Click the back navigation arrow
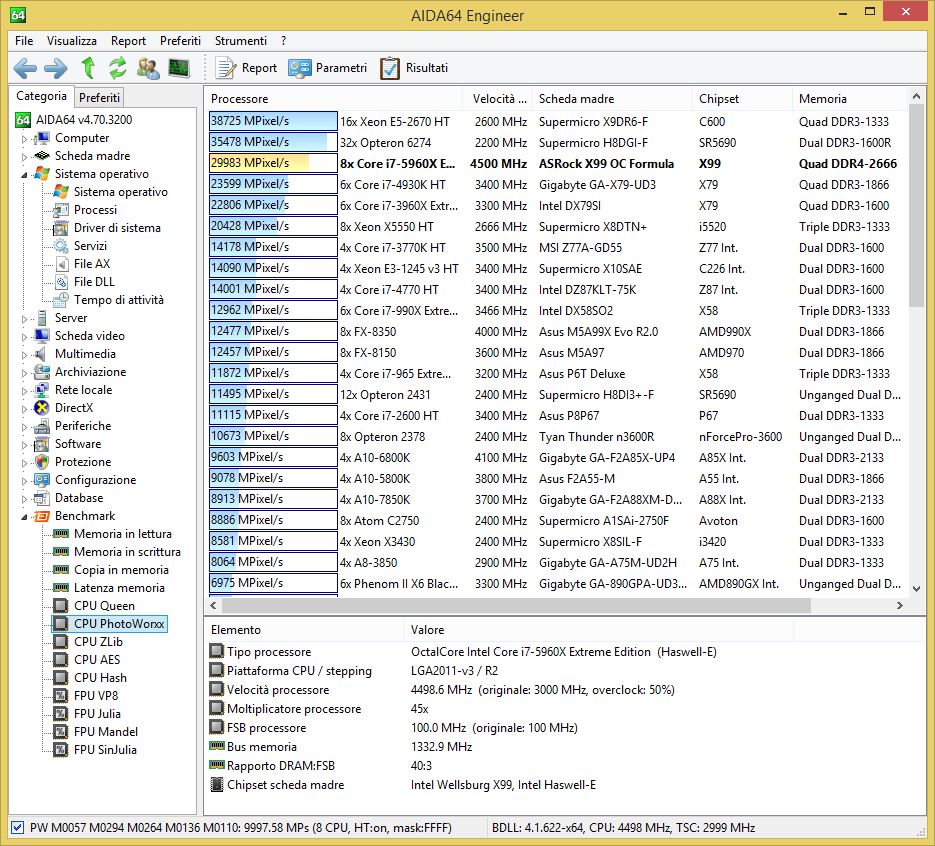This screenshot has height=846, width=935. 25,68
